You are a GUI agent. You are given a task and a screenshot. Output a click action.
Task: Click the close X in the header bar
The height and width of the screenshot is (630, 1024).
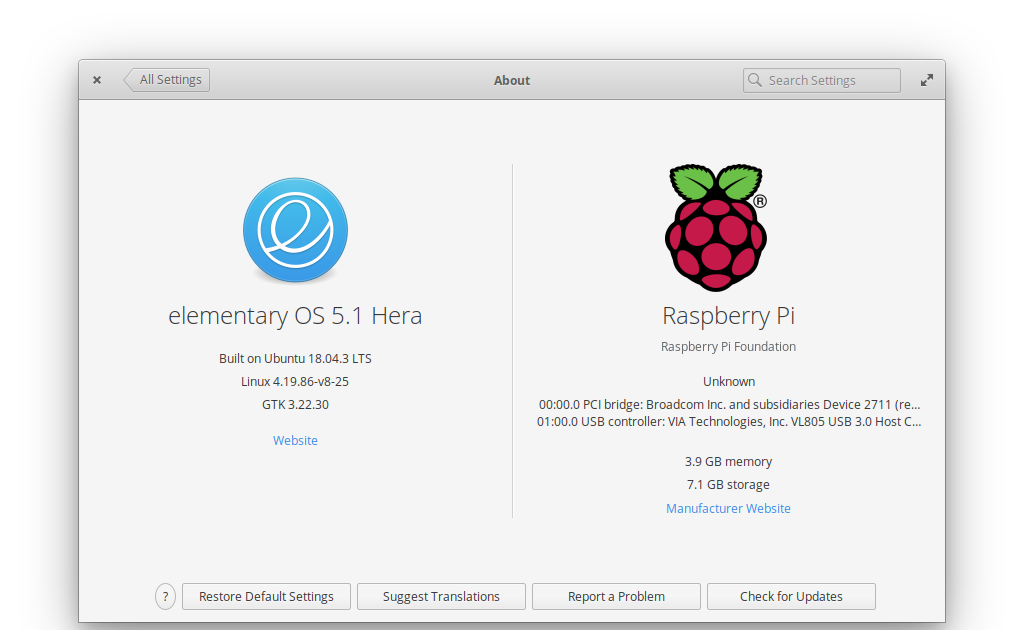click(x=96, y=79)
